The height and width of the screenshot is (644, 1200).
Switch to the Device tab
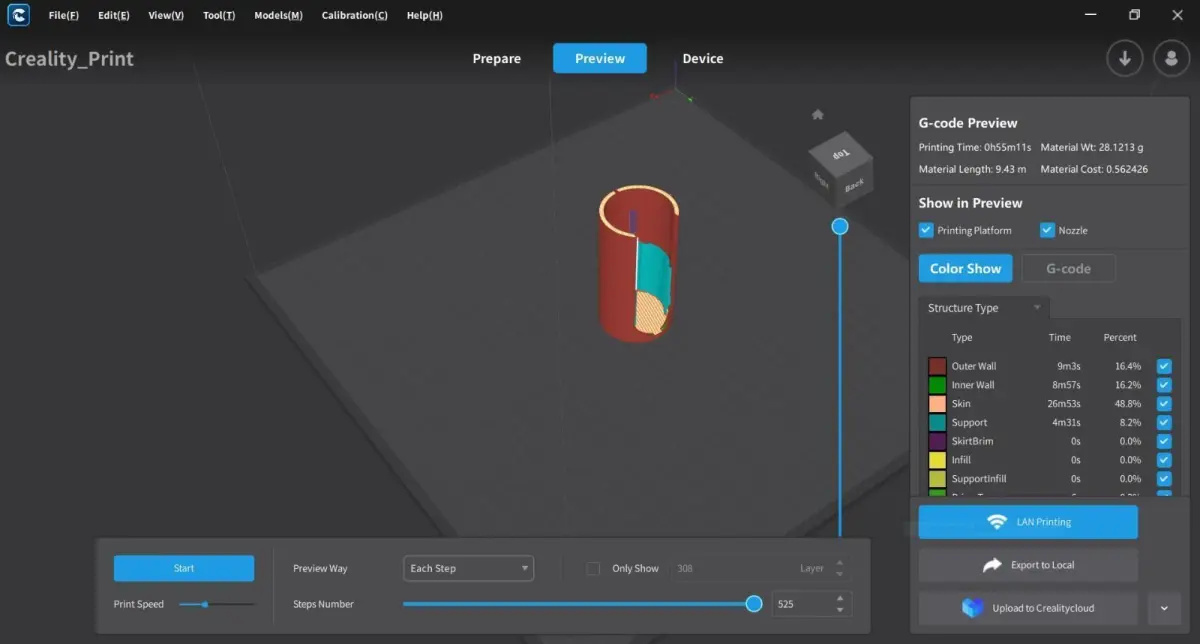pos(703,59)
